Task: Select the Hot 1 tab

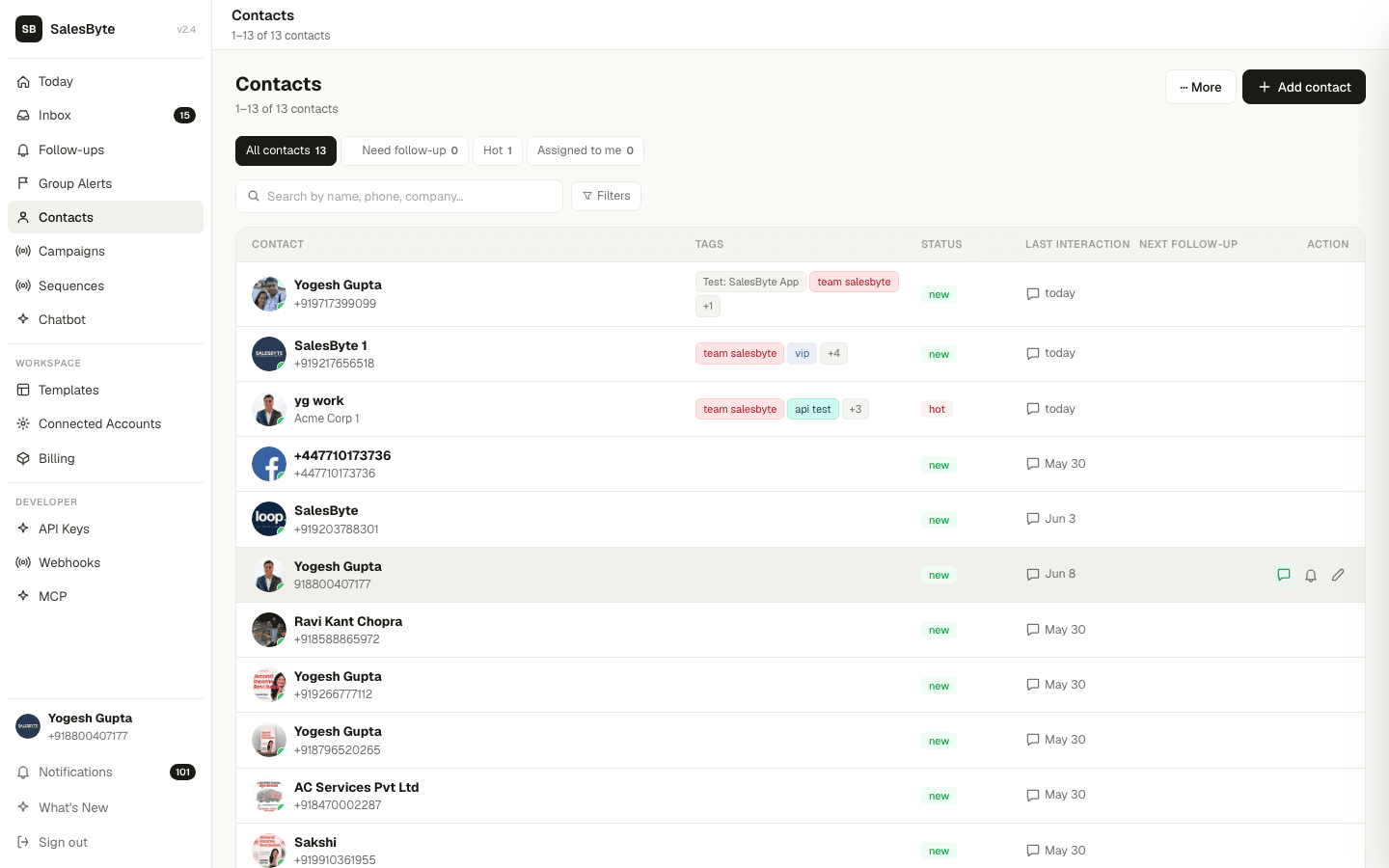Action: tap(498, 150)
